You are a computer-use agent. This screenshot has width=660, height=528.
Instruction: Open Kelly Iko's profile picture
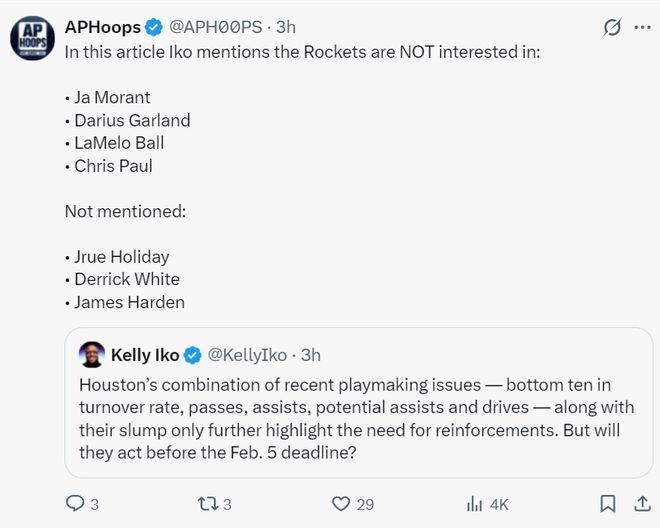(x=91, y=355)
